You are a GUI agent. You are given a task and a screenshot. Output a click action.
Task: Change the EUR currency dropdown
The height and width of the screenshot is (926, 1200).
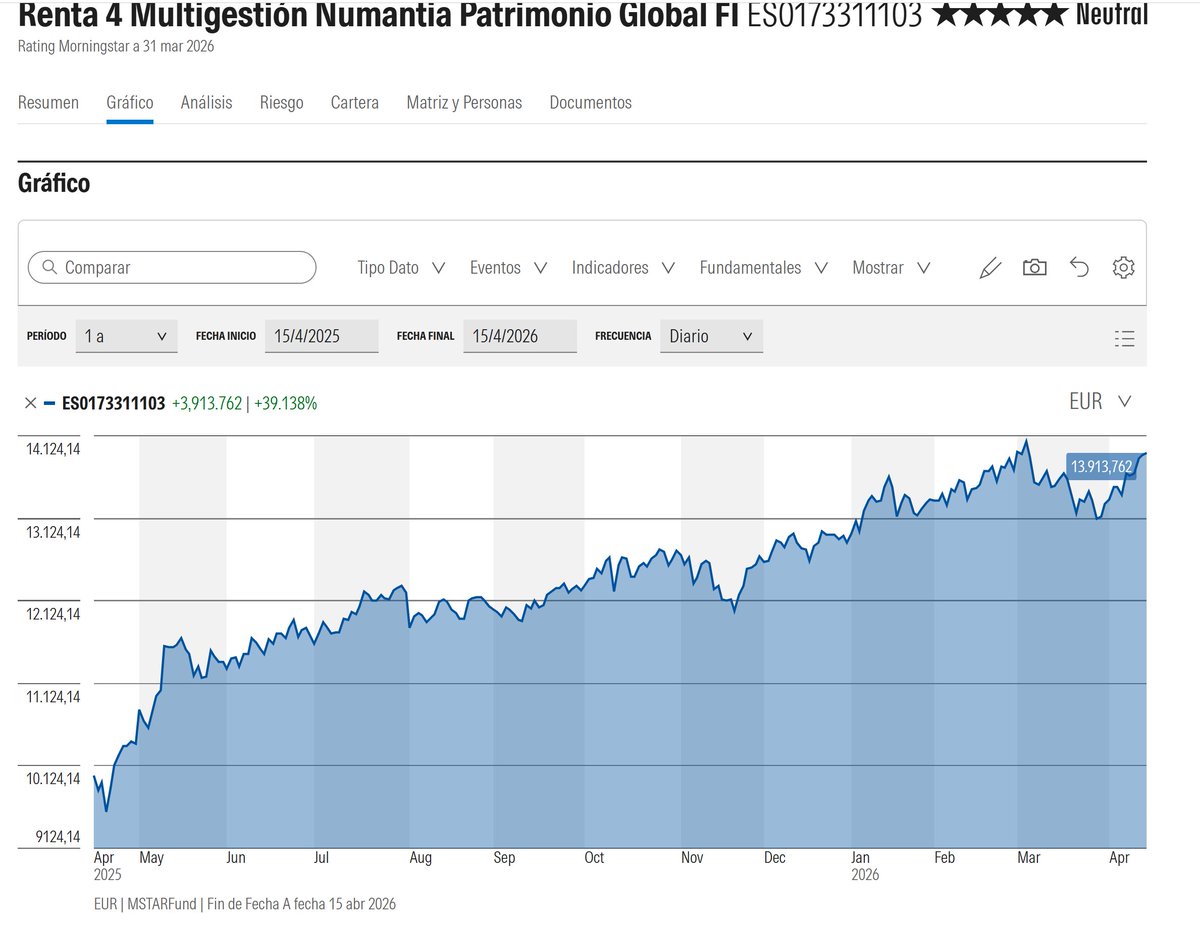(1100, 401)
